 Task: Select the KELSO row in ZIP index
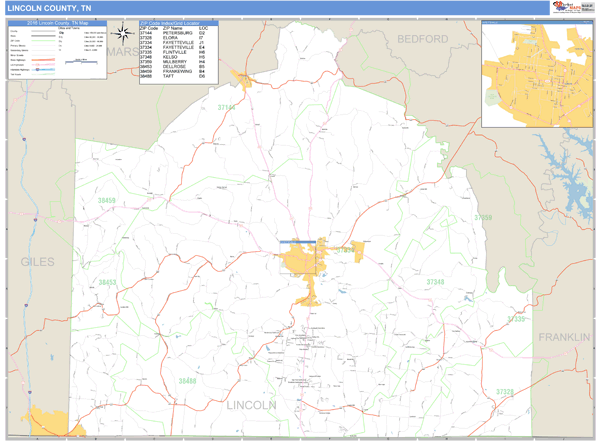(179, 57)
